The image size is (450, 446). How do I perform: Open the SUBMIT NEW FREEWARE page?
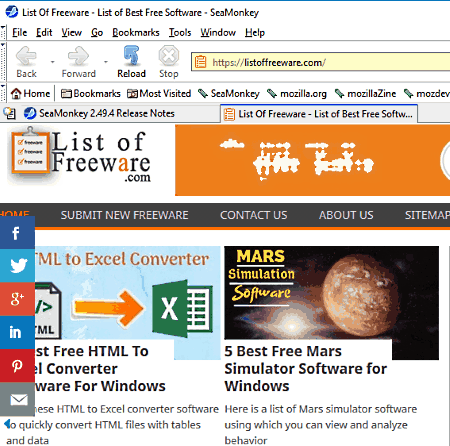click(x=124, y=215)
